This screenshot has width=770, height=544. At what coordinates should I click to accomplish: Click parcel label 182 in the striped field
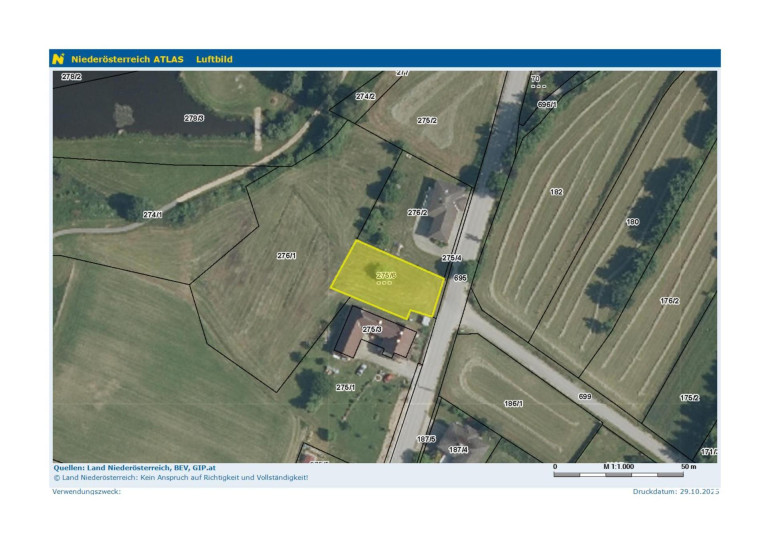coord(557,191)
